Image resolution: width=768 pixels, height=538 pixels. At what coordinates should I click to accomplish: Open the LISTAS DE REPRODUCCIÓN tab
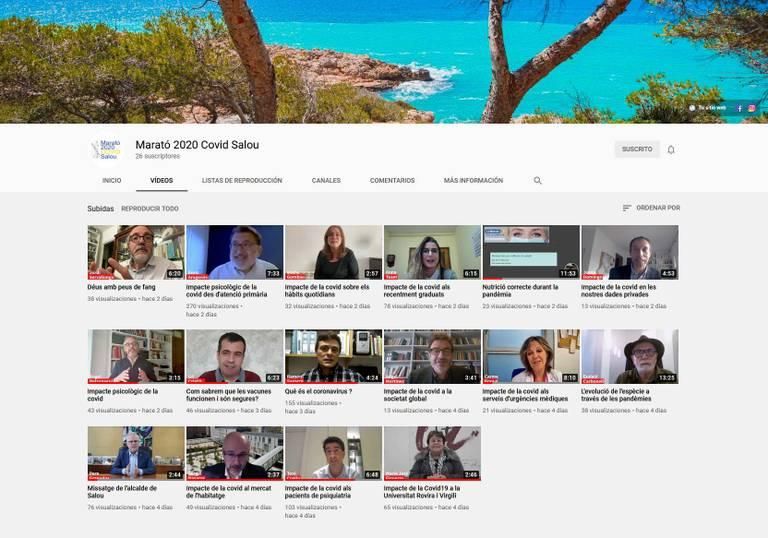point(242,181)
